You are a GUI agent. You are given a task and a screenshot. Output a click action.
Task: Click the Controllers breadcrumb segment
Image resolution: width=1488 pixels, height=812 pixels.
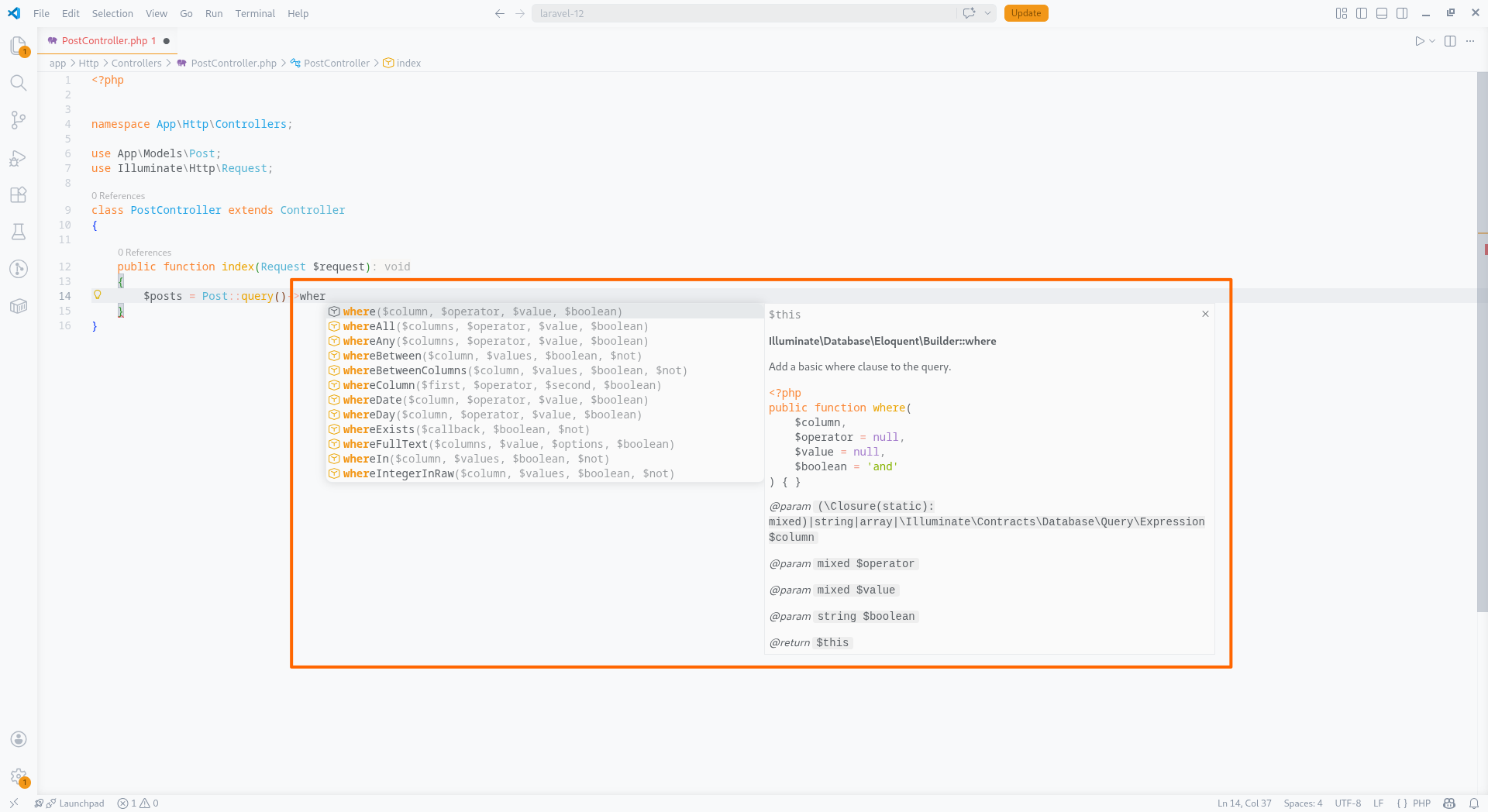(136, 64)
